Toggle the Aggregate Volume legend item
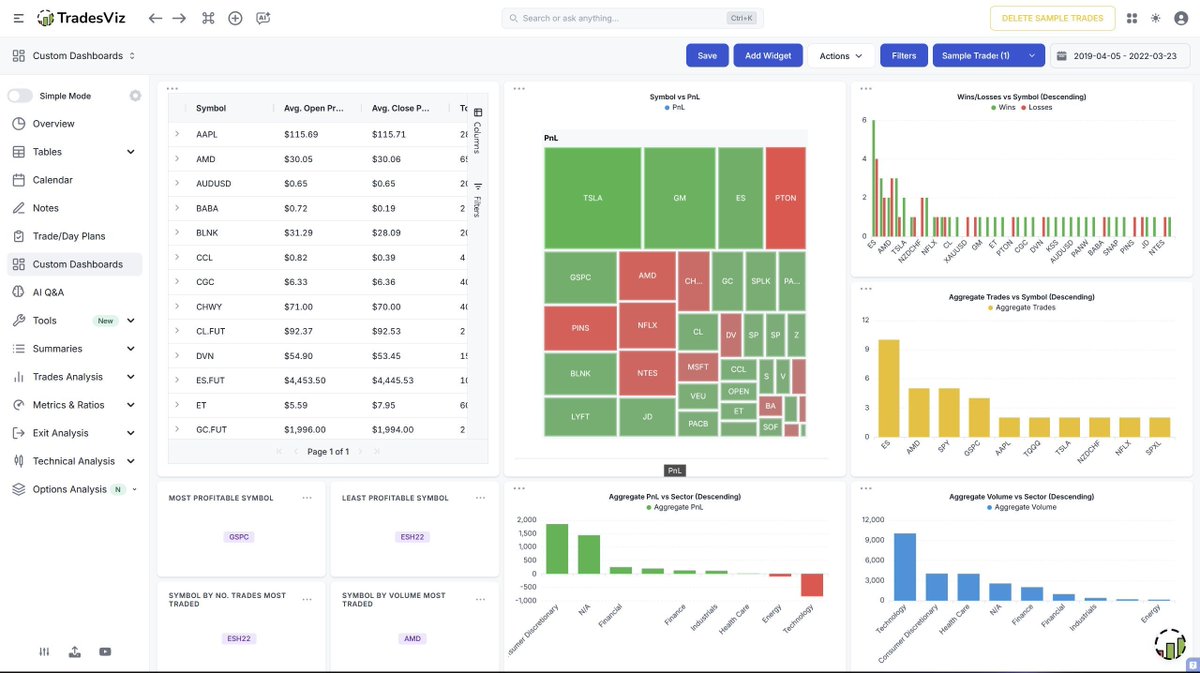This screenshot has height=673, width=1200. coord(1021,507)
